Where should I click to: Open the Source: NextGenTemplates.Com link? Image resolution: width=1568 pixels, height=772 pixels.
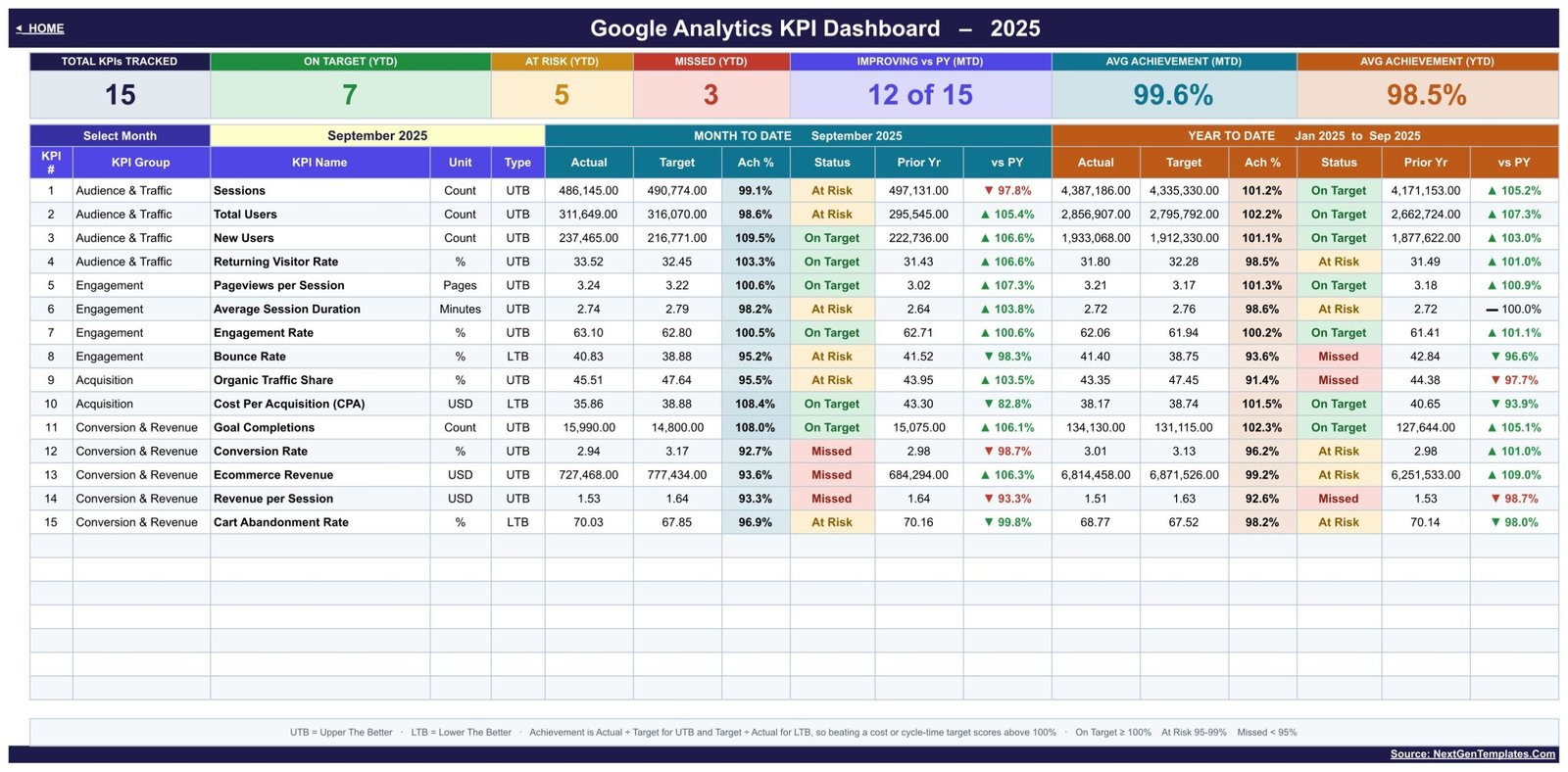(x=1472, y=754)
